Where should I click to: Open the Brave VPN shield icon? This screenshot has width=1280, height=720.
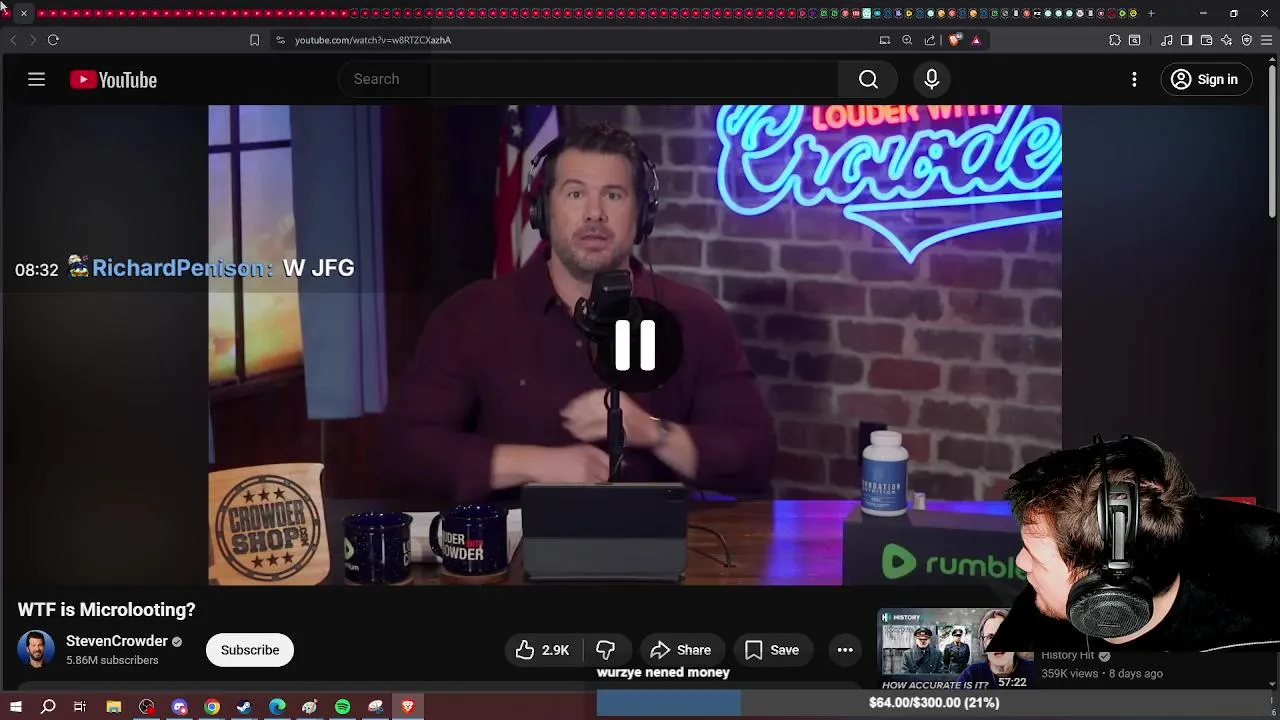[1246, 40]
